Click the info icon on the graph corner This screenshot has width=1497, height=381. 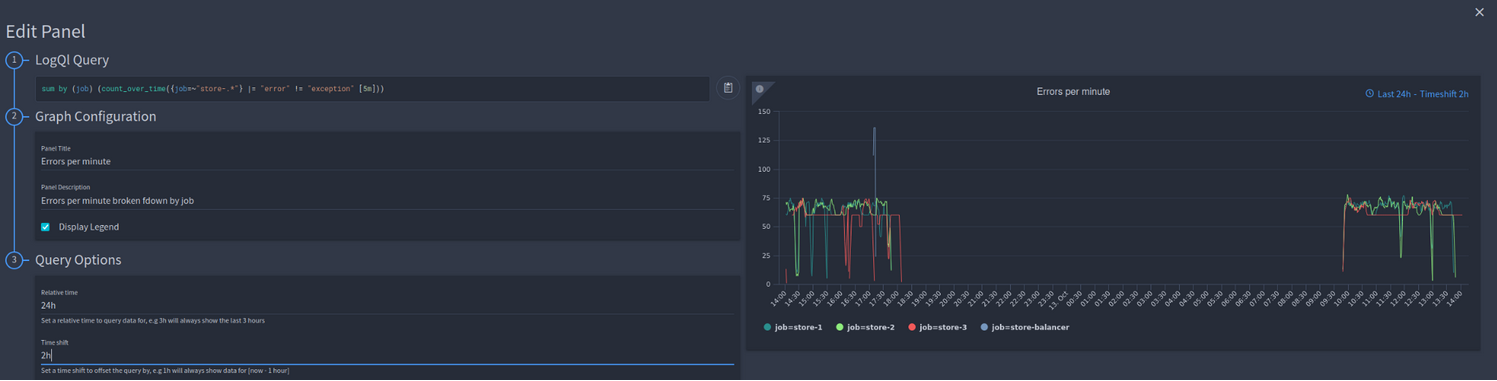(759, 90)
